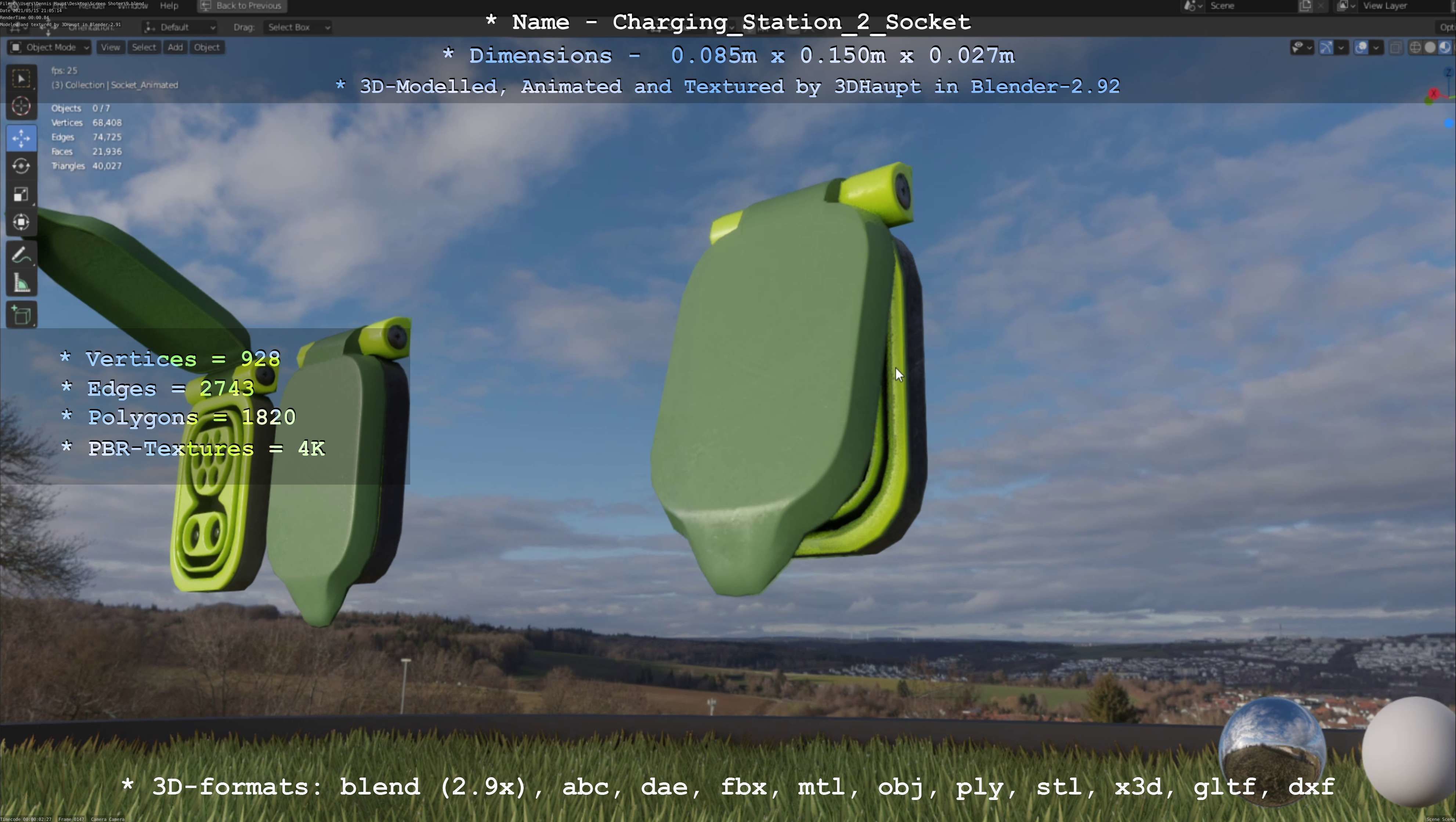Image resolution: width=1456 pixels, height=822 pixels.
Task: Open the Help menu
Action: pyautogui.click(x=169, y=6)
